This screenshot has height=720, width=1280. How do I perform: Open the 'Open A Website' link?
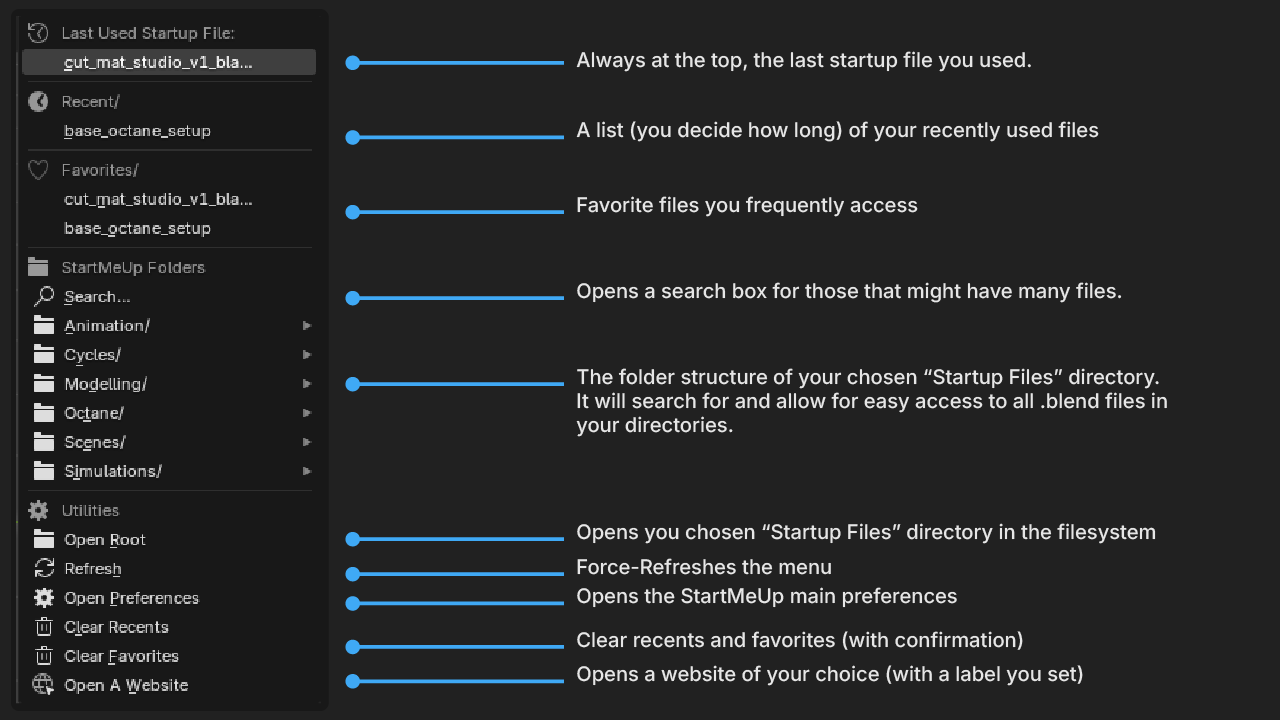point(126,685)
